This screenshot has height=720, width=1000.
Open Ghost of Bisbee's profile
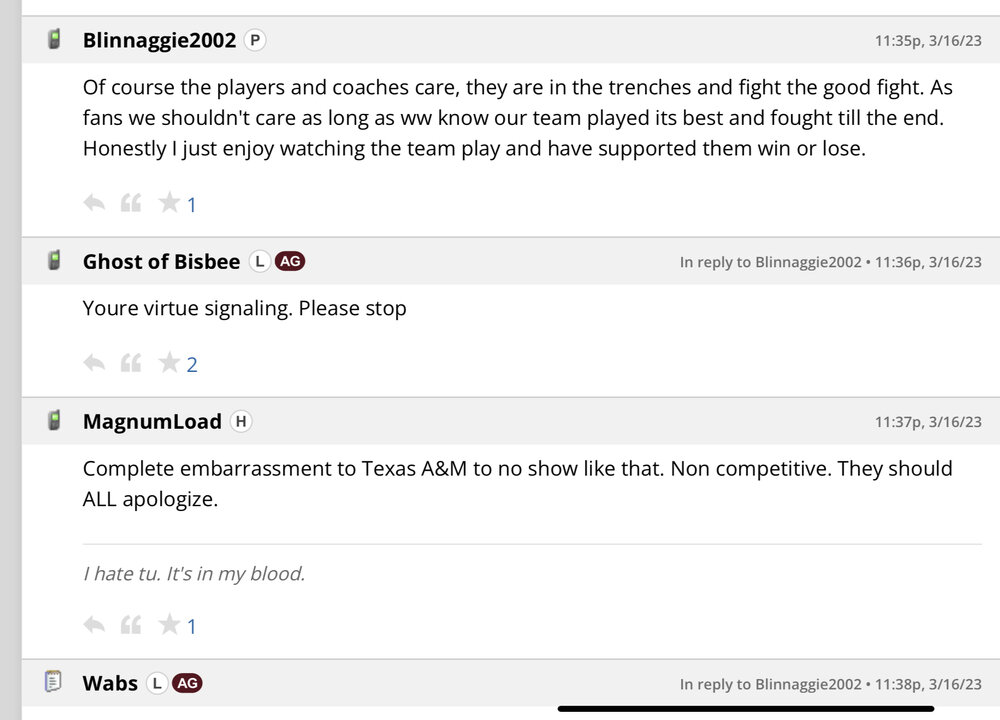click(161, 262)
